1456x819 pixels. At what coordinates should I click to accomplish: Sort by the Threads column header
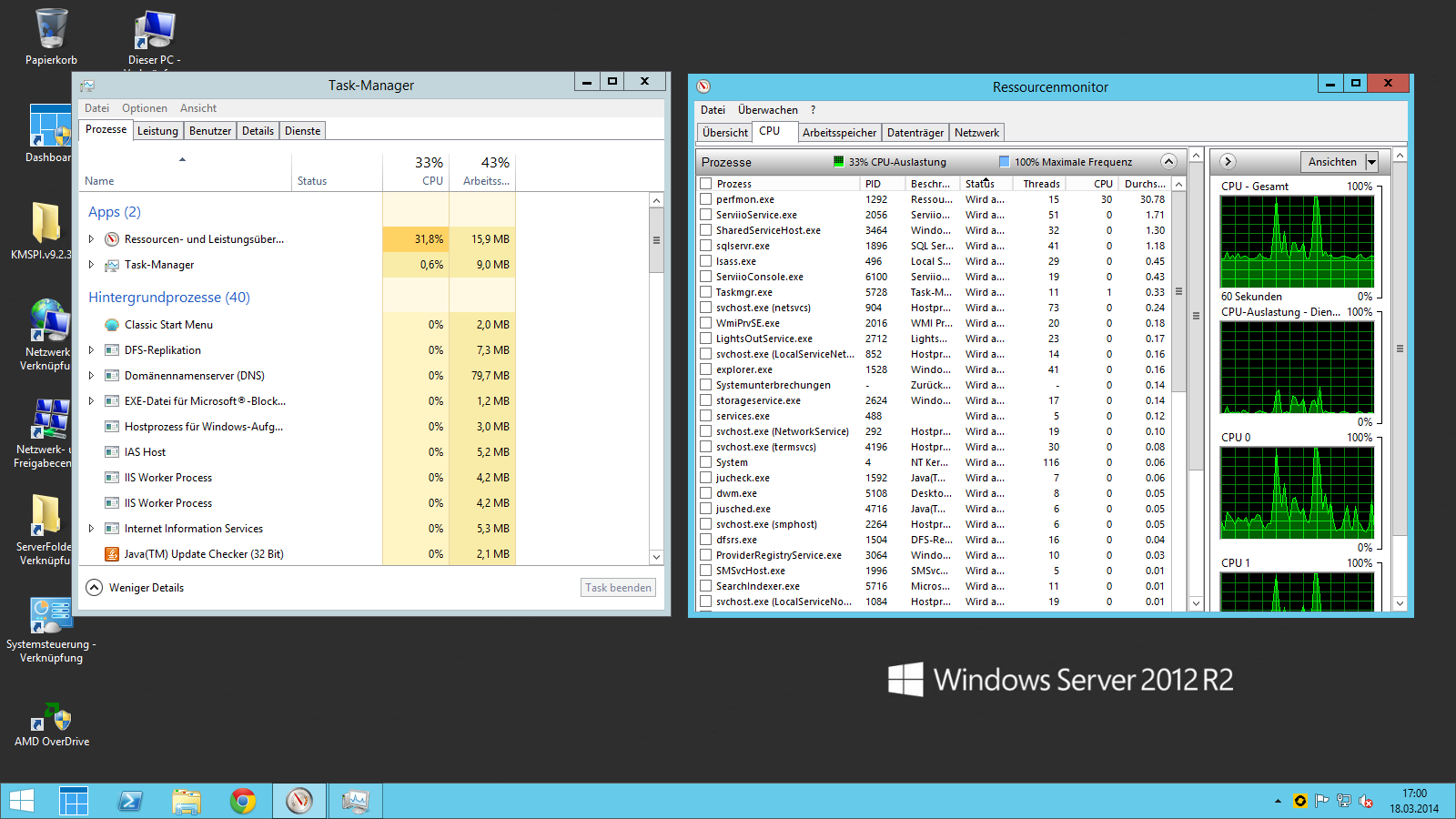(1040, 184)
